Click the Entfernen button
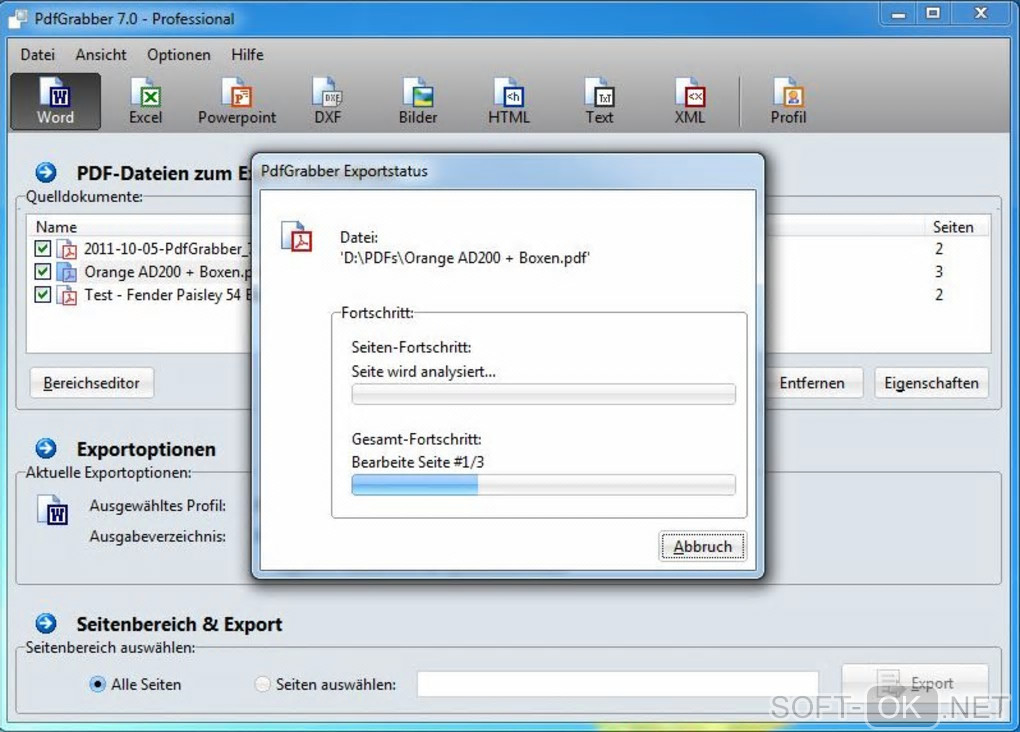 [x=812, y=383]
